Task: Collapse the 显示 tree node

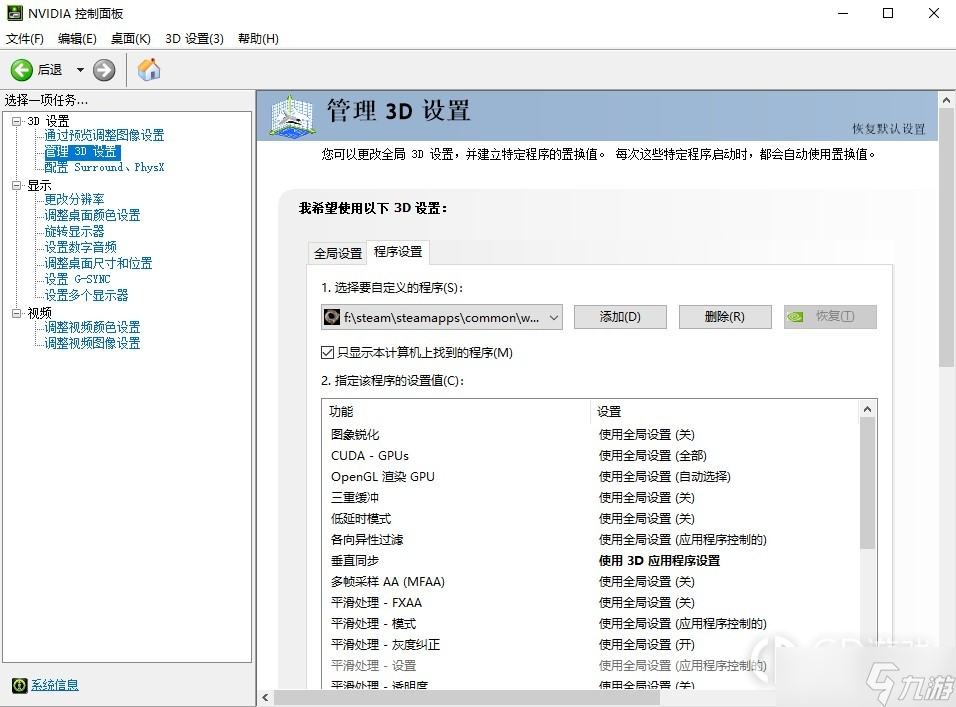Action: coord(16,185)
